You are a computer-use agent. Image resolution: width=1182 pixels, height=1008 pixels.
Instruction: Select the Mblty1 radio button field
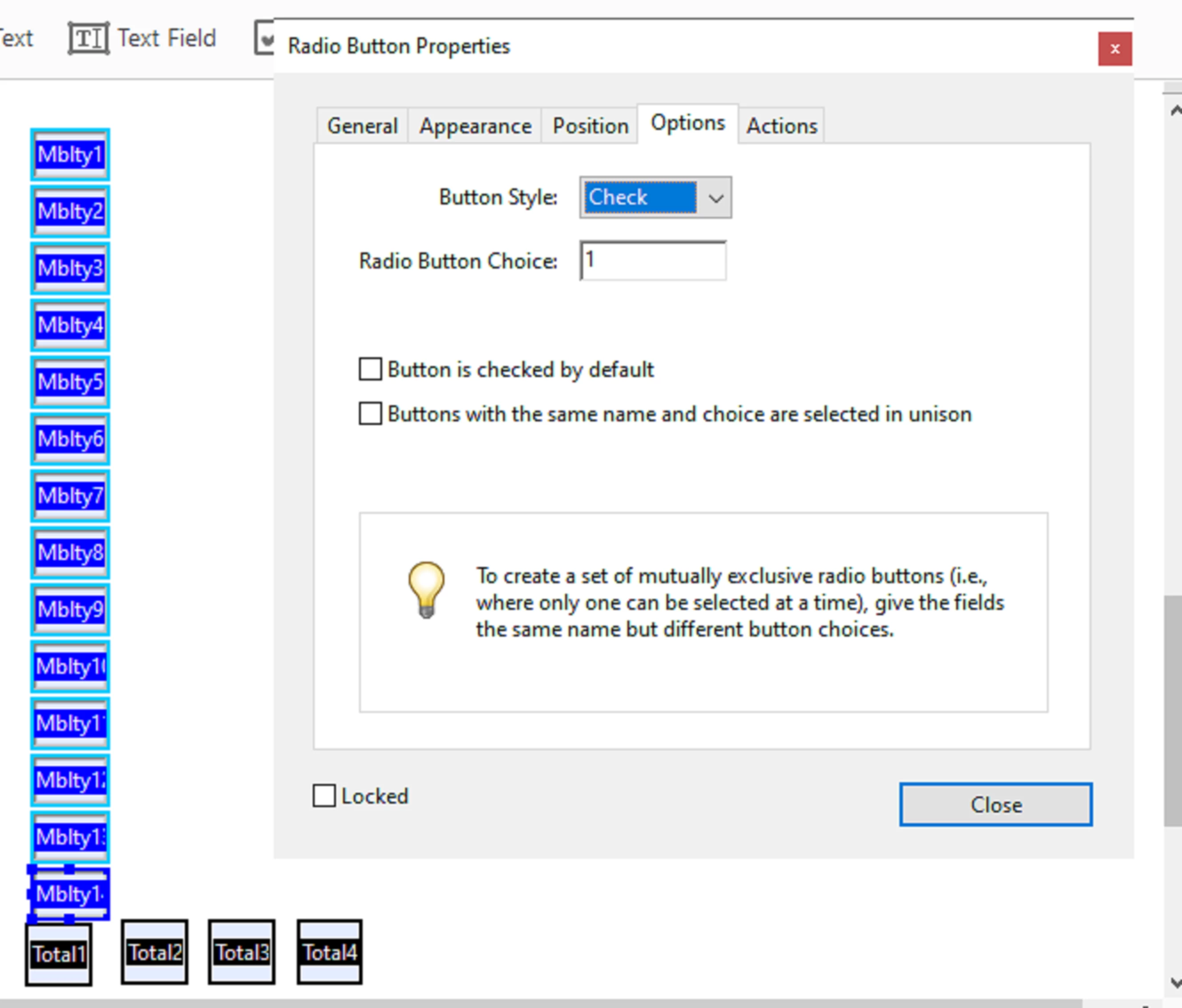coord(70,155)
